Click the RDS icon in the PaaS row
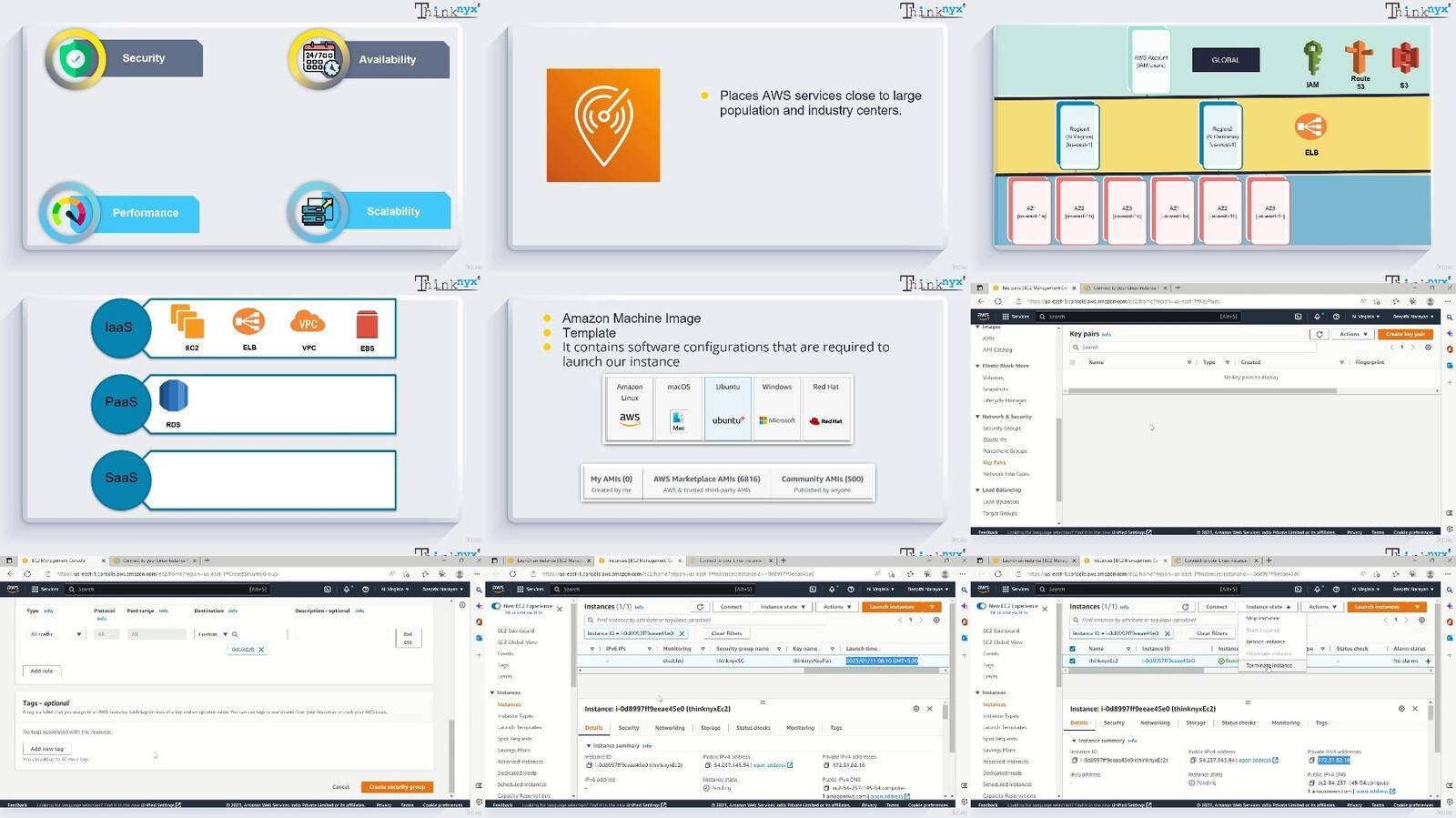 pyautogui.click(x=173, y=397)
